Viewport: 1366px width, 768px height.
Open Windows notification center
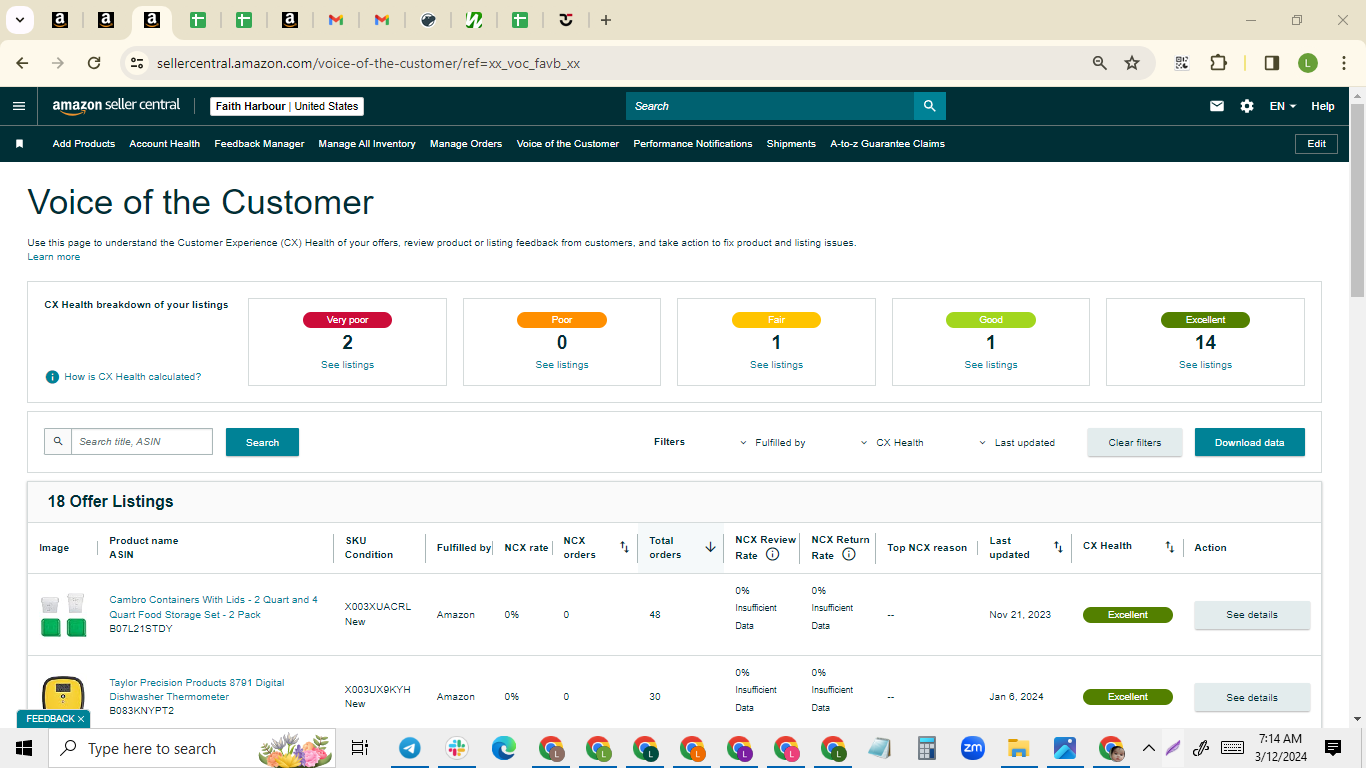click(1333, 748)
